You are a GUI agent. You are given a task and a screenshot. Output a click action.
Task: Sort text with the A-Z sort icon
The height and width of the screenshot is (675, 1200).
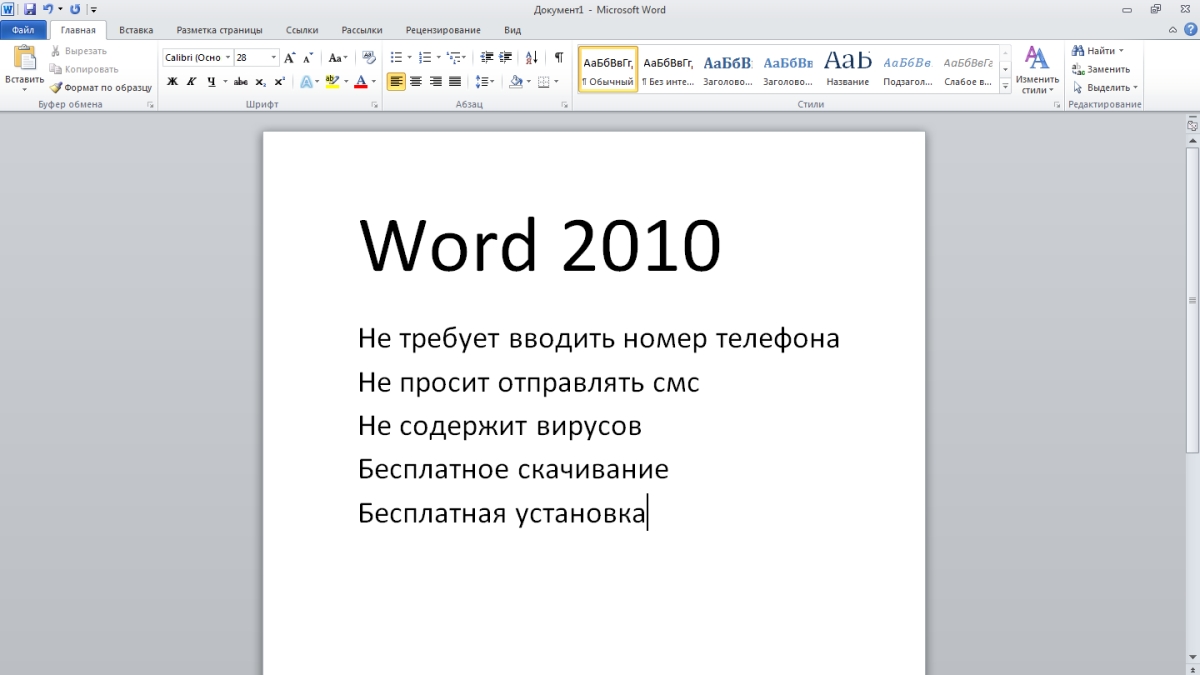(532, 58)
